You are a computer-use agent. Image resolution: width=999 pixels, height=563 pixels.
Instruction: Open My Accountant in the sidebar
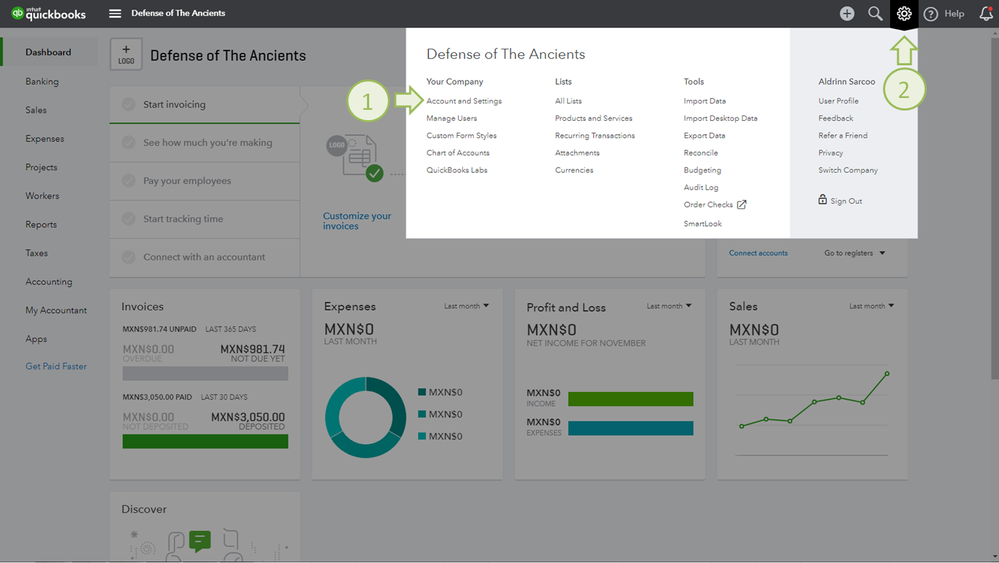pyautogui.click(x=56, y=311)
